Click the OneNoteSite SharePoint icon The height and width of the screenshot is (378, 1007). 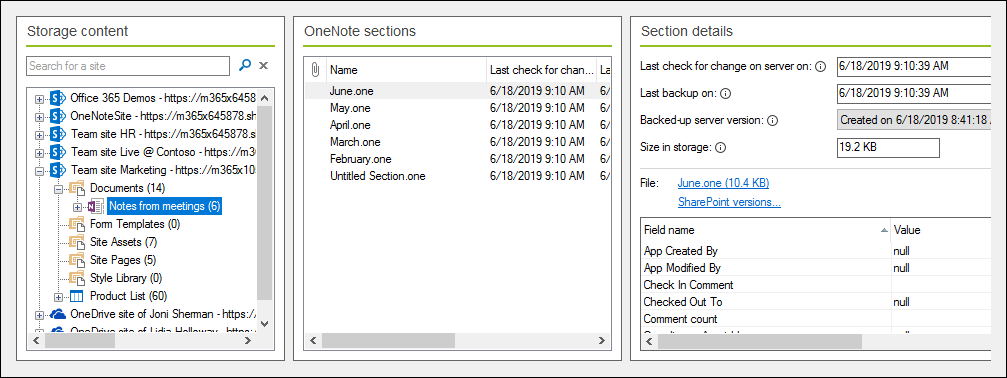[58, 117]
